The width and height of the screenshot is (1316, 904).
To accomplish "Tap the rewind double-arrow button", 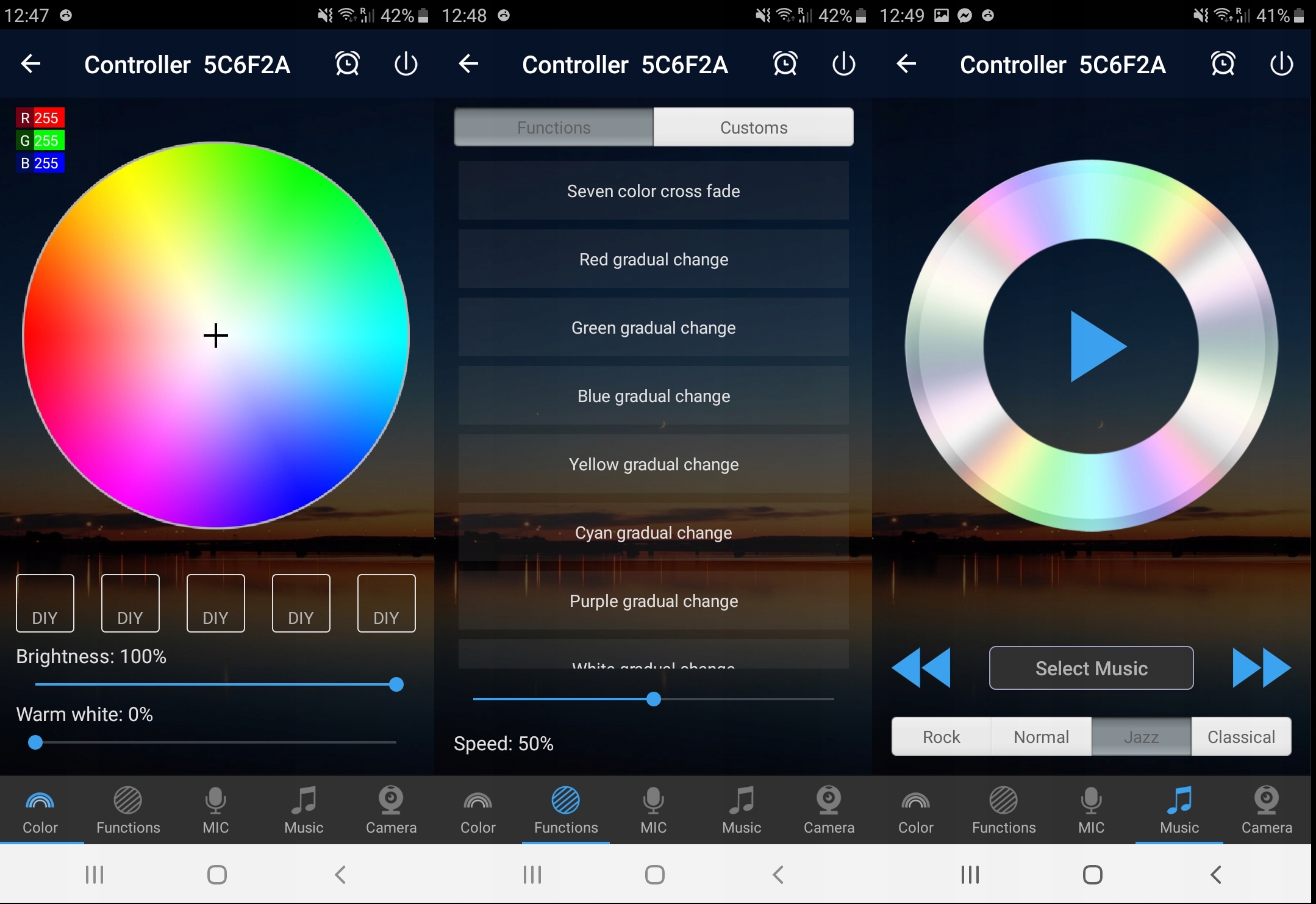I will [921, 668].
